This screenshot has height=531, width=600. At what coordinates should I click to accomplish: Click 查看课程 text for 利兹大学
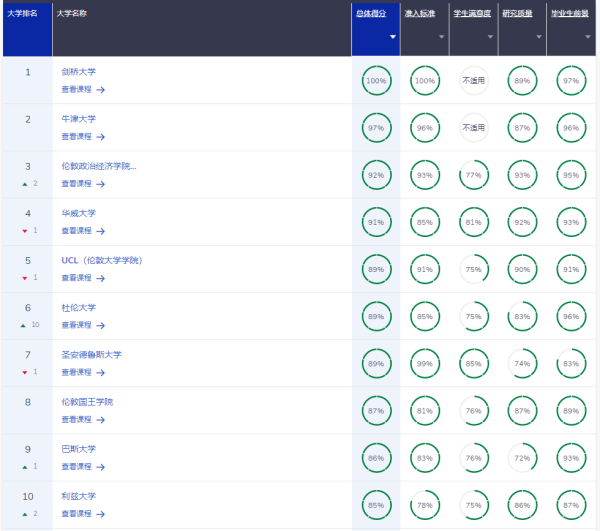(x=77, y=513)
